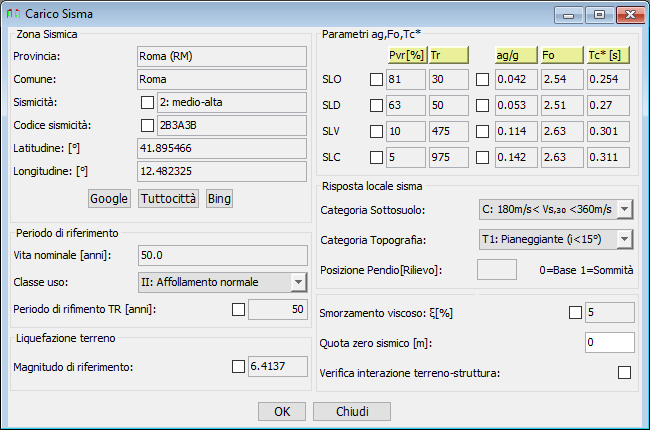This screenshot has height=430, width=650.
Task: Toggle Smorzamento viscoso checkbox
Action: 575,312
